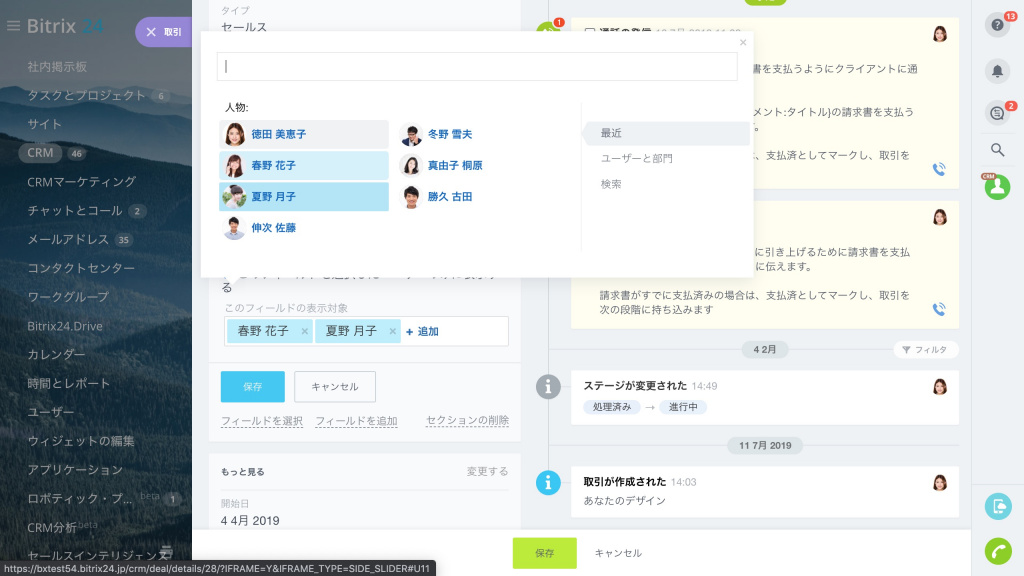Open CRMマーケティング in left menu

tap(81, 182)
